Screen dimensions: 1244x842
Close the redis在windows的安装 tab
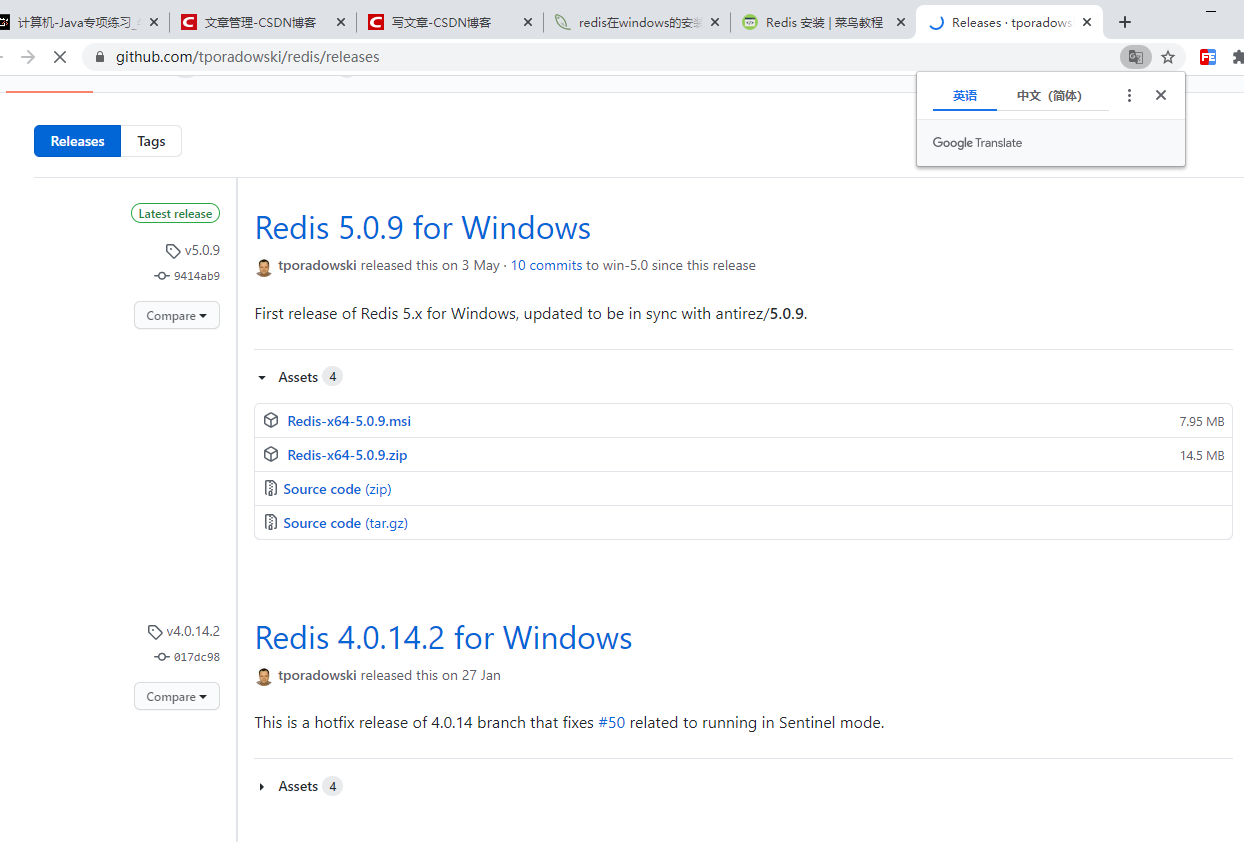coord(714,22)
